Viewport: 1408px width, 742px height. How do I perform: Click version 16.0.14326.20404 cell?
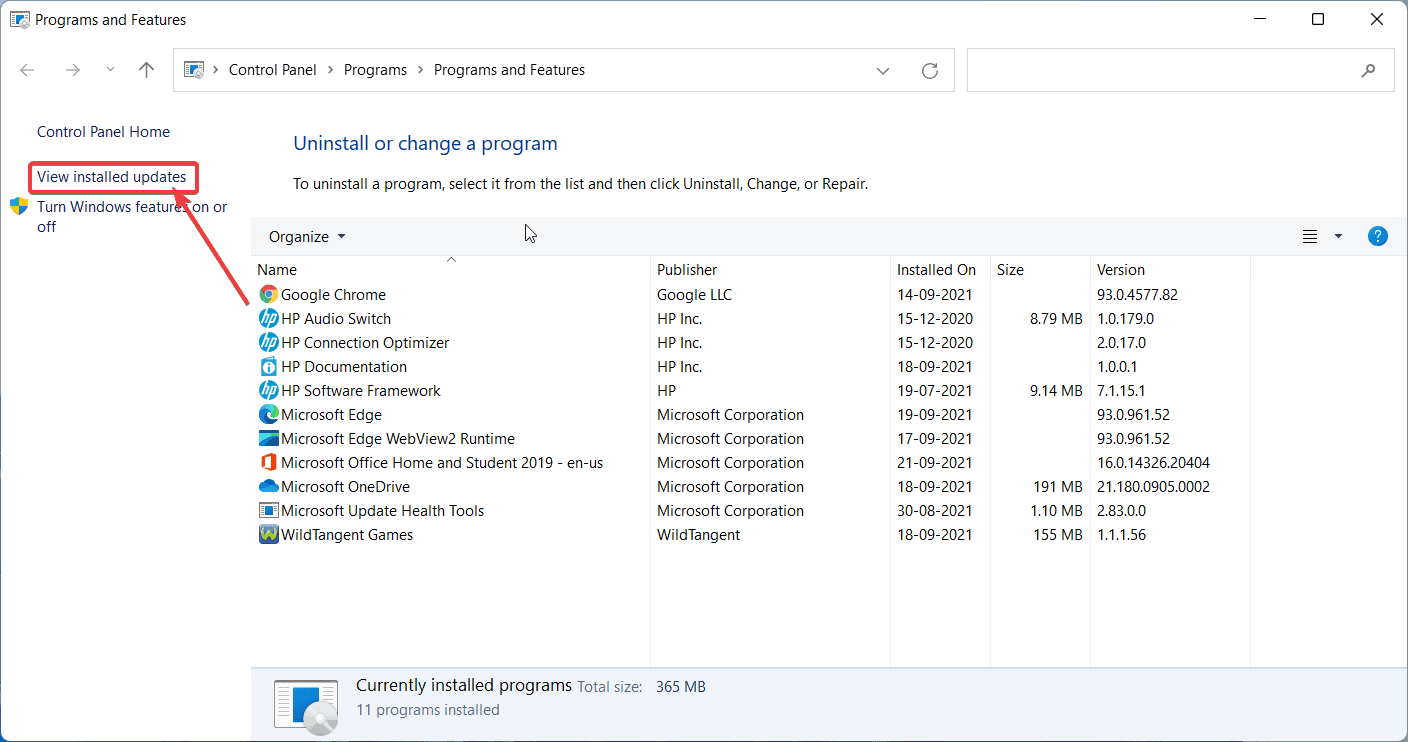[x=1153, y=462]
